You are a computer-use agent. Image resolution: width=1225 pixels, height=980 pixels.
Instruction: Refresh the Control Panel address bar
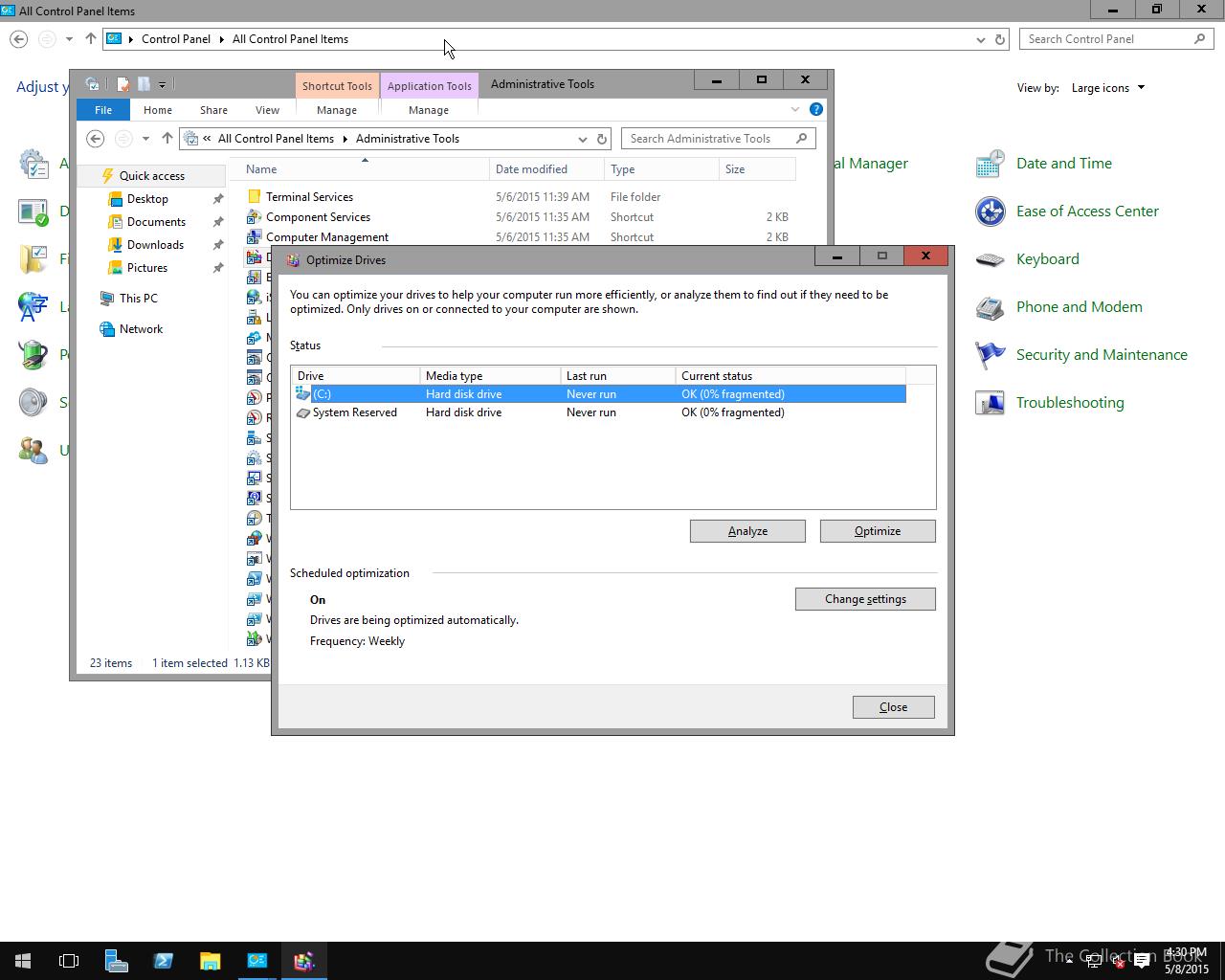pyautogui.click(x=1000, y=39)
